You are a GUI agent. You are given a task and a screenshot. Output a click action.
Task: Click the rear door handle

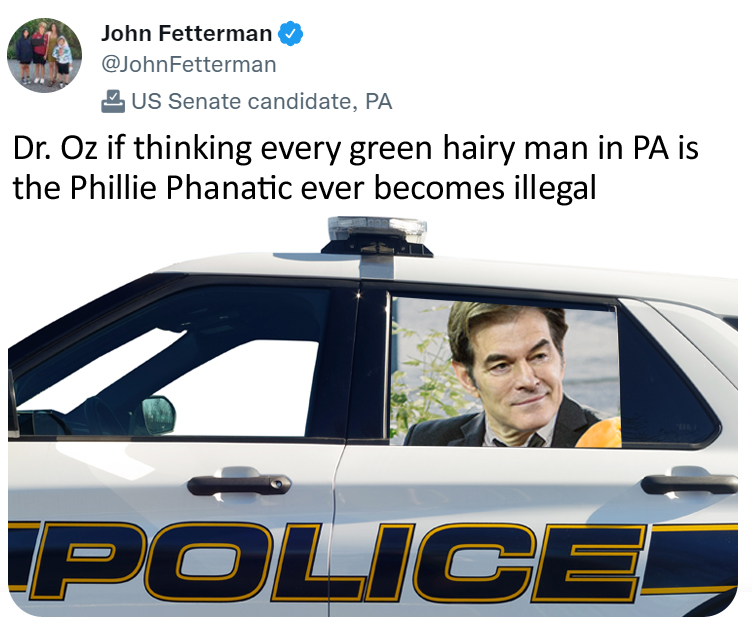(x=689, y=482)
